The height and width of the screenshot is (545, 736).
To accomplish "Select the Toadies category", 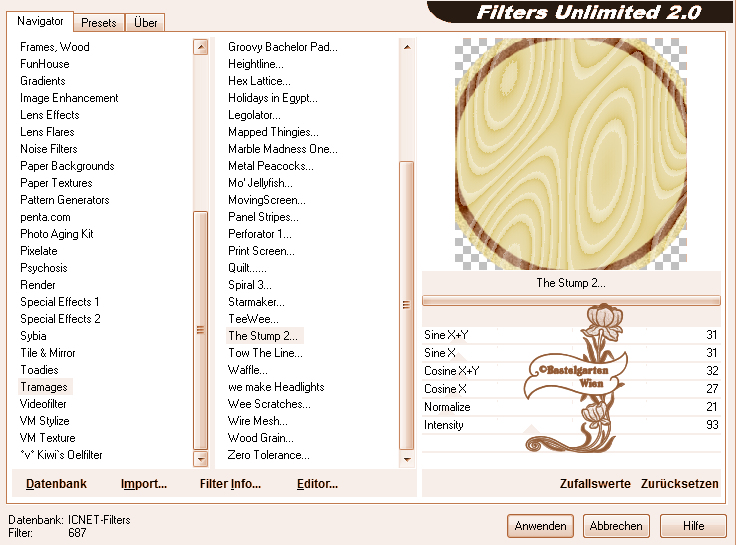I will point(39,370).
